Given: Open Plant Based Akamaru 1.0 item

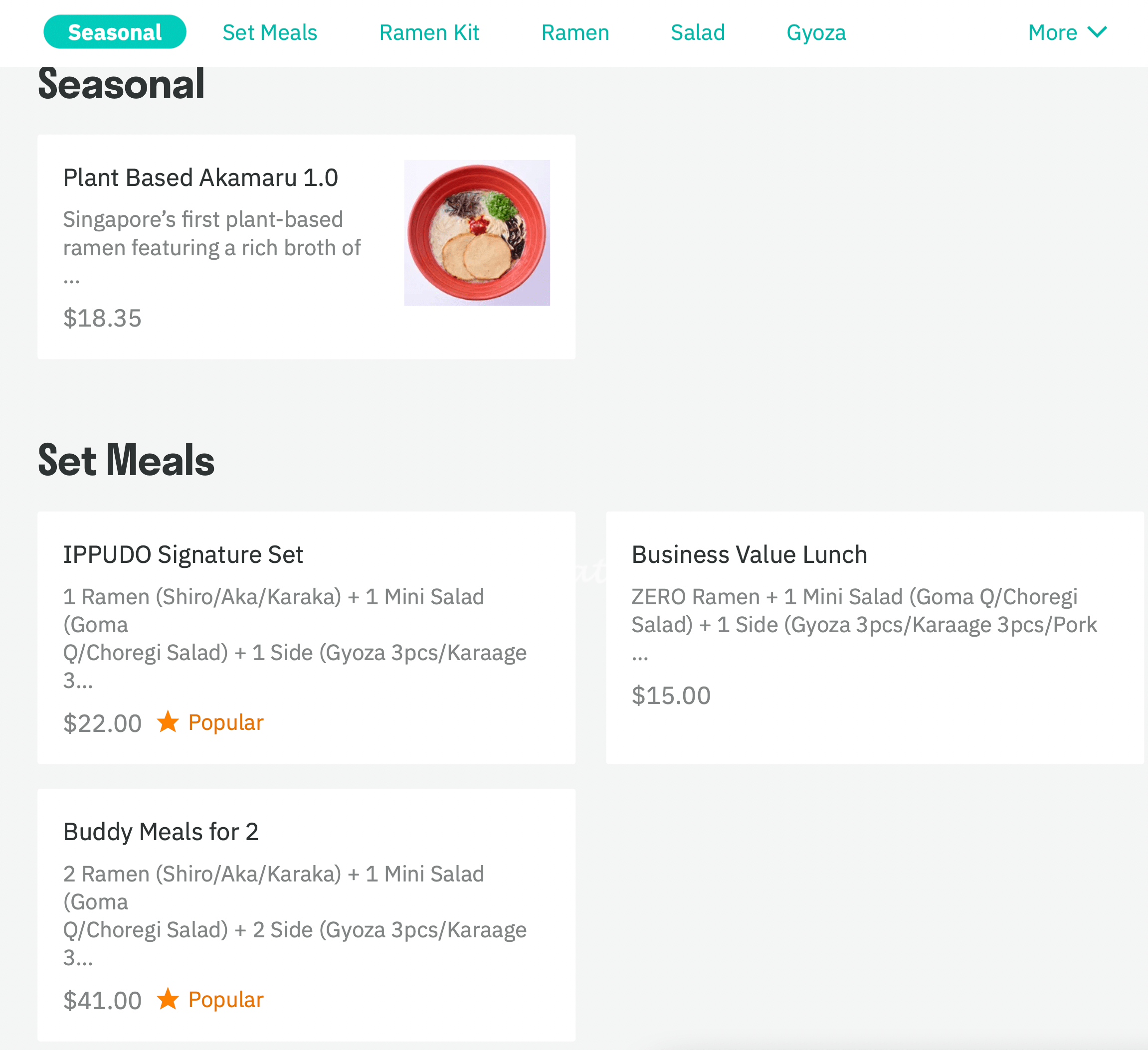Looking at the screenshot, I should tap(306, 247).
